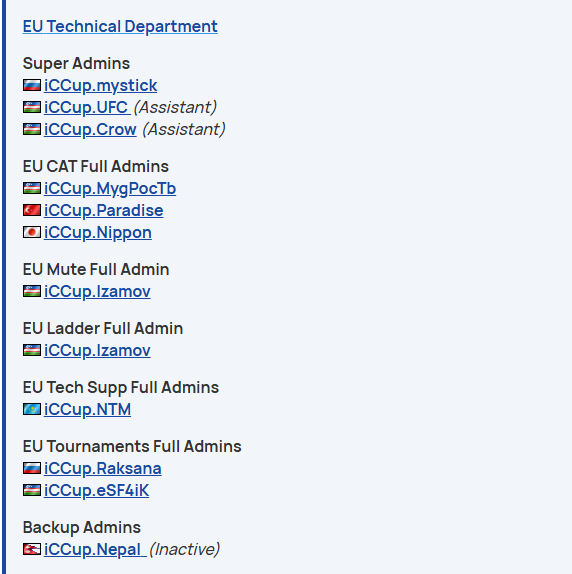Visit iCCup.Crow profile link

coord(90,129)
